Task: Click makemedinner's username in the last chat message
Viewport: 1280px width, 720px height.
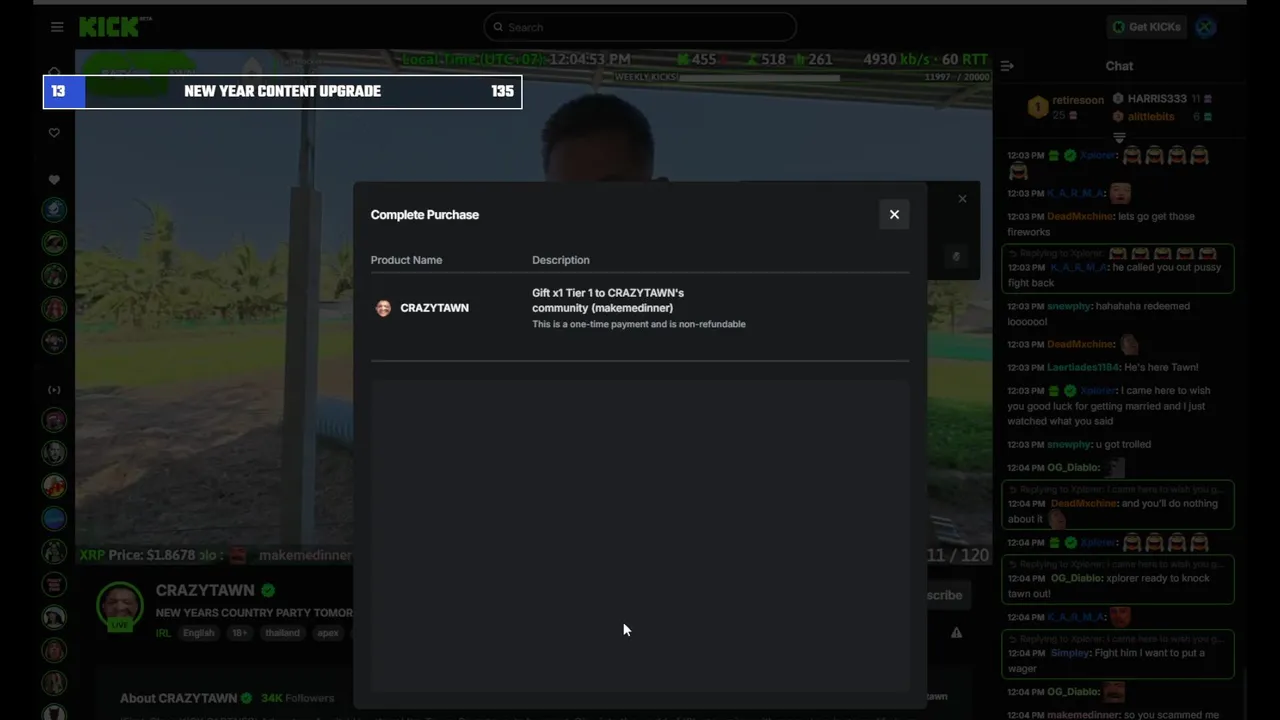Action: coord(1085,715)
